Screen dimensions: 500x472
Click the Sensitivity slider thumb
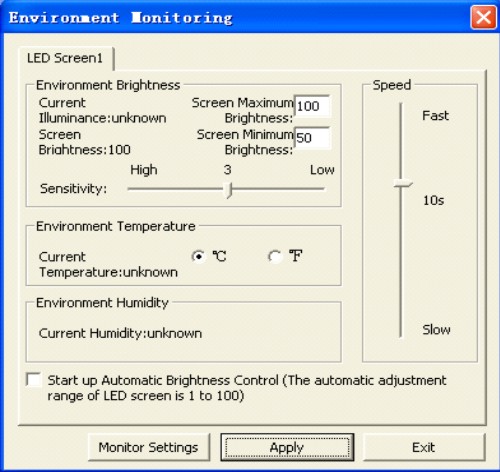pos(228,190)
